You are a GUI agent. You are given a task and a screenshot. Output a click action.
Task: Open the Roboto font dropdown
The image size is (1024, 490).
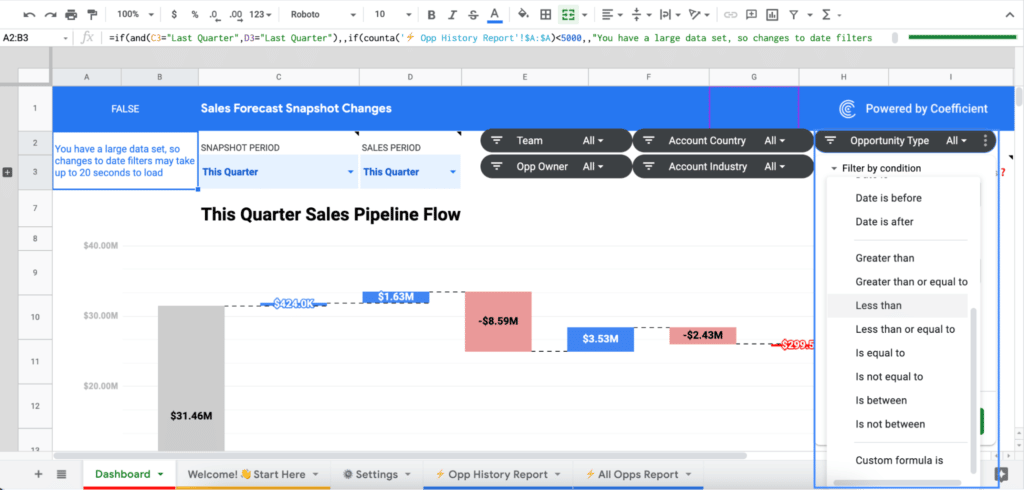(x=324, y=14)
